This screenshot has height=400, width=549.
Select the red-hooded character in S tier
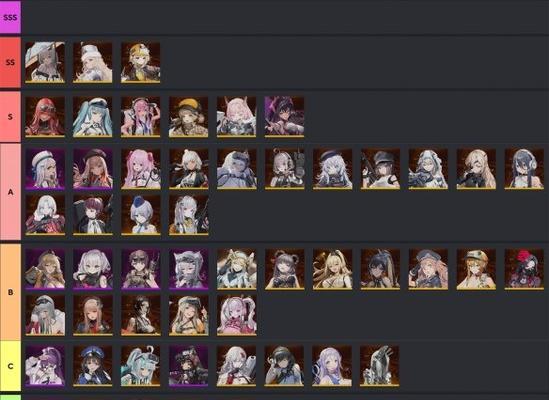tap(45, 117)
